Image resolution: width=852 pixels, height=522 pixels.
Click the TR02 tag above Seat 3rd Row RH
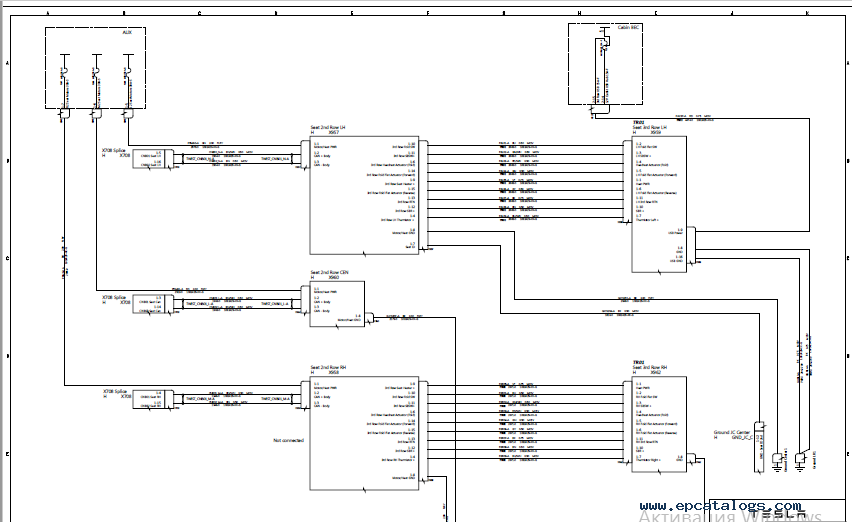tap(638, 363)
